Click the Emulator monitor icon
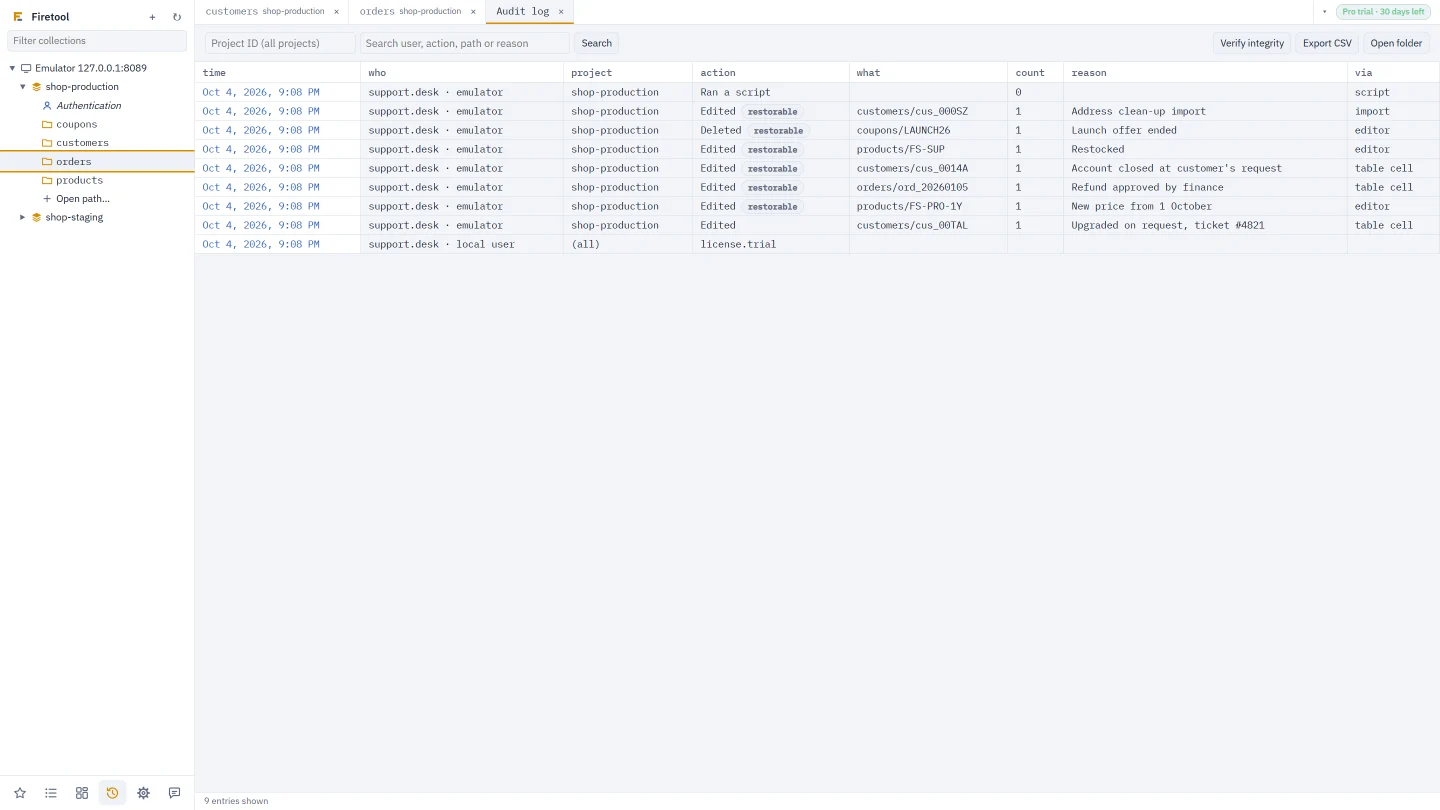 26,69
